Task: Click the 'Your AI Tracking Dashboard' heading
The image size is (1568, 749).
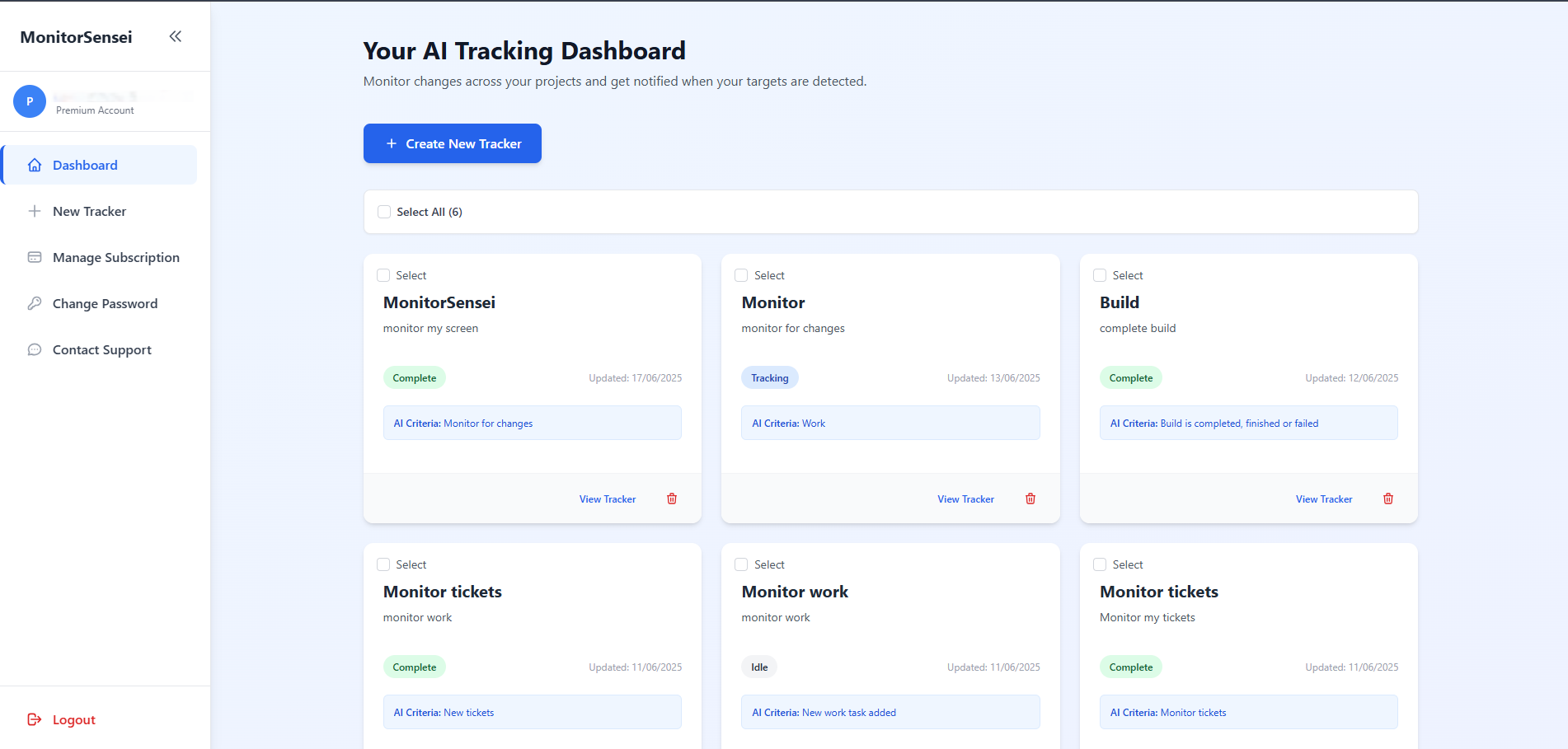Action: pos(524,51)
